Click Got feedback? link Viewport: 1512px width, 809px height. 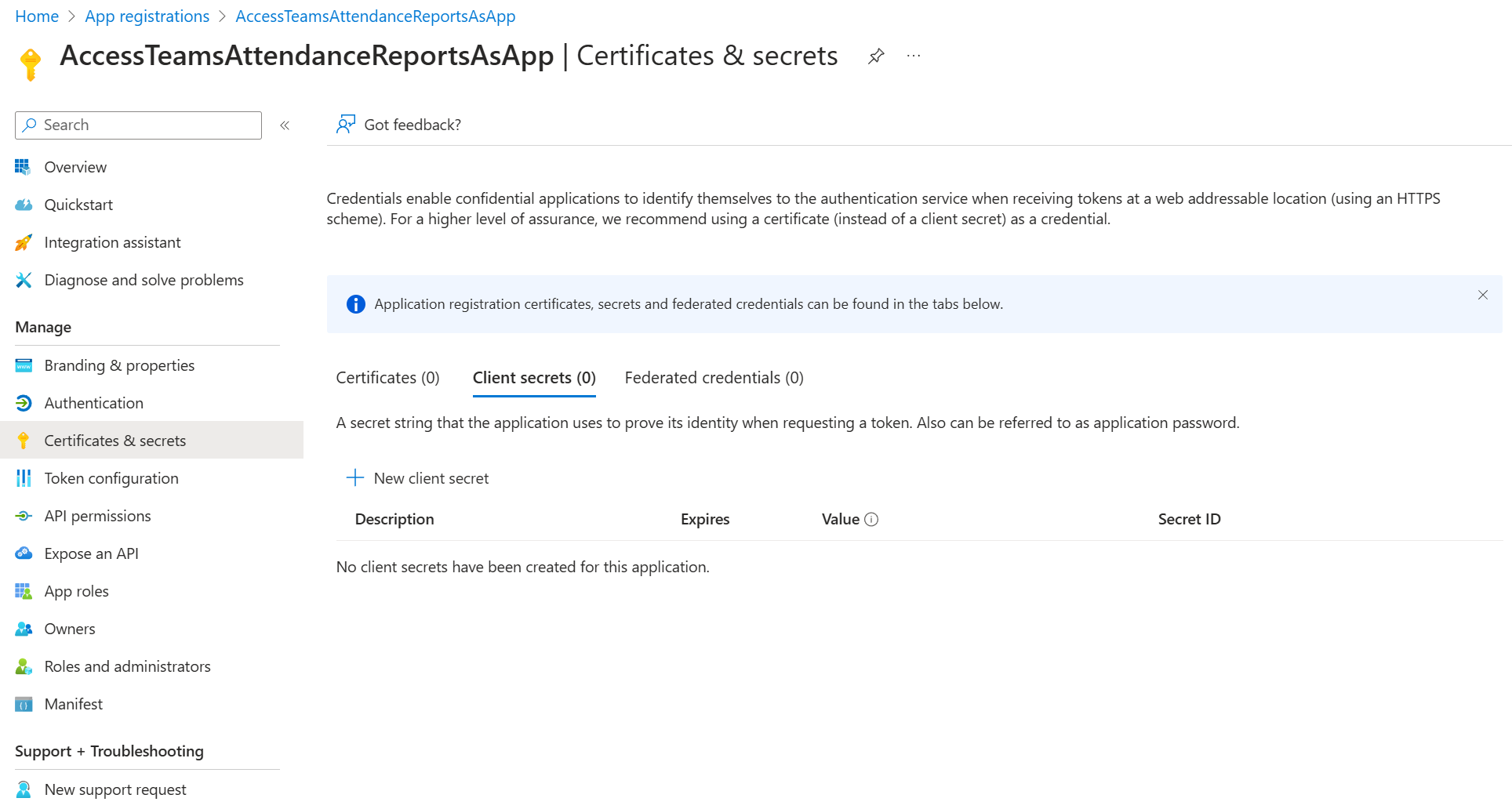[x=399, y=125]
